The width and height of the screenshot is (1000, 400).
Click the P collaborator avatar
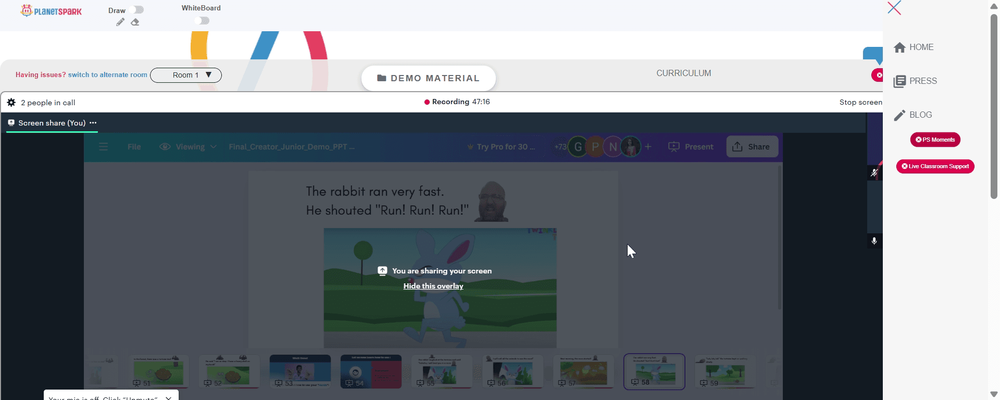(x=595, y=147)
